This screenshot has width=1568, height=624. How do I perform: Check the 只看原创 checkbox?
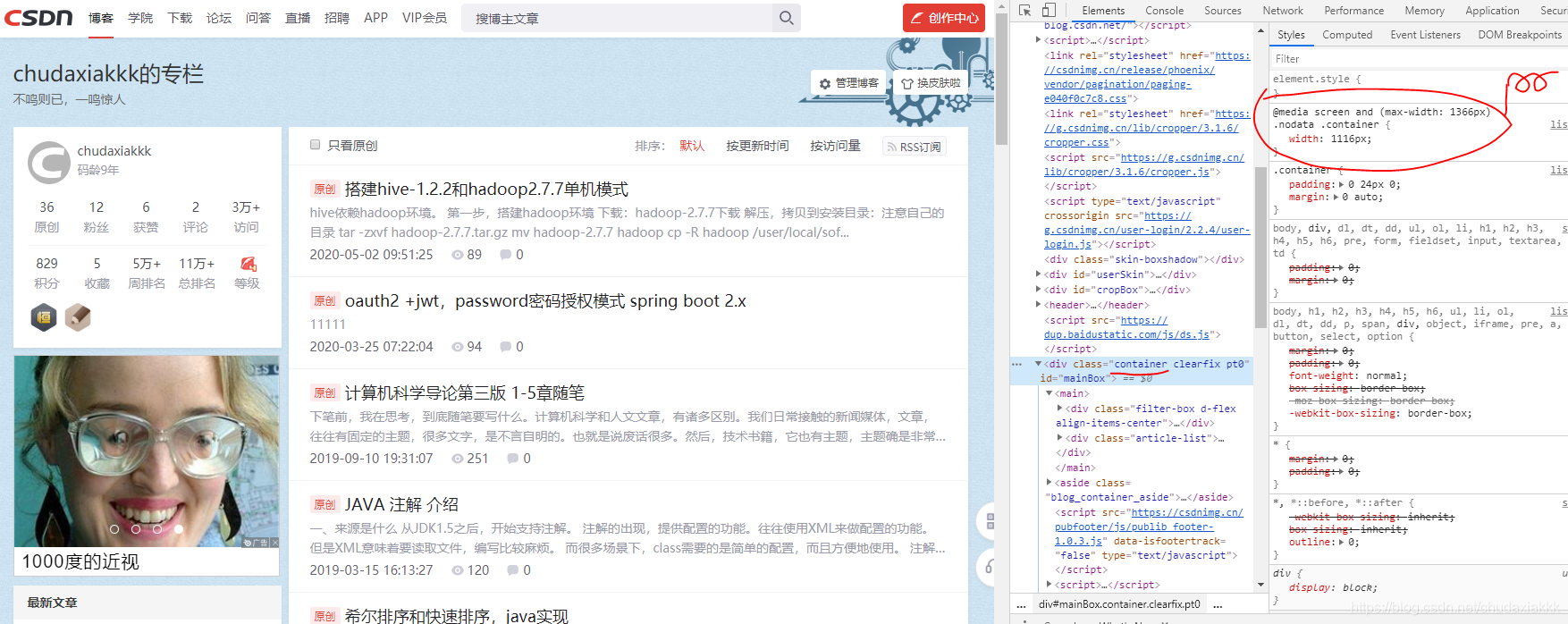point(315,145)
